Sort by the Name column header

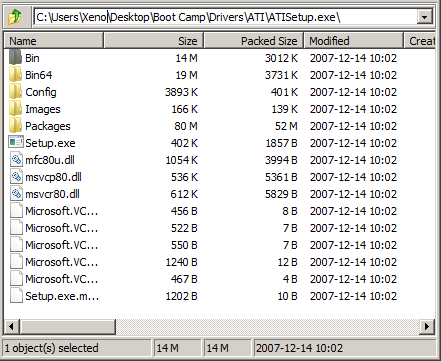click(54, 41)
